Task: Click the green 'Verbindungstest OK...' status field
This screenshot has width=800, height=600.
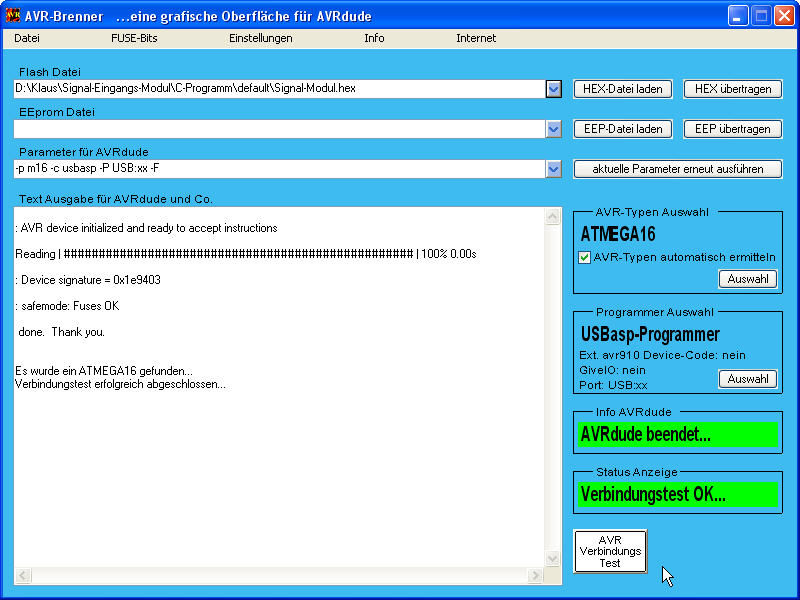Action: pyautogui.click(x=678, y=494)
